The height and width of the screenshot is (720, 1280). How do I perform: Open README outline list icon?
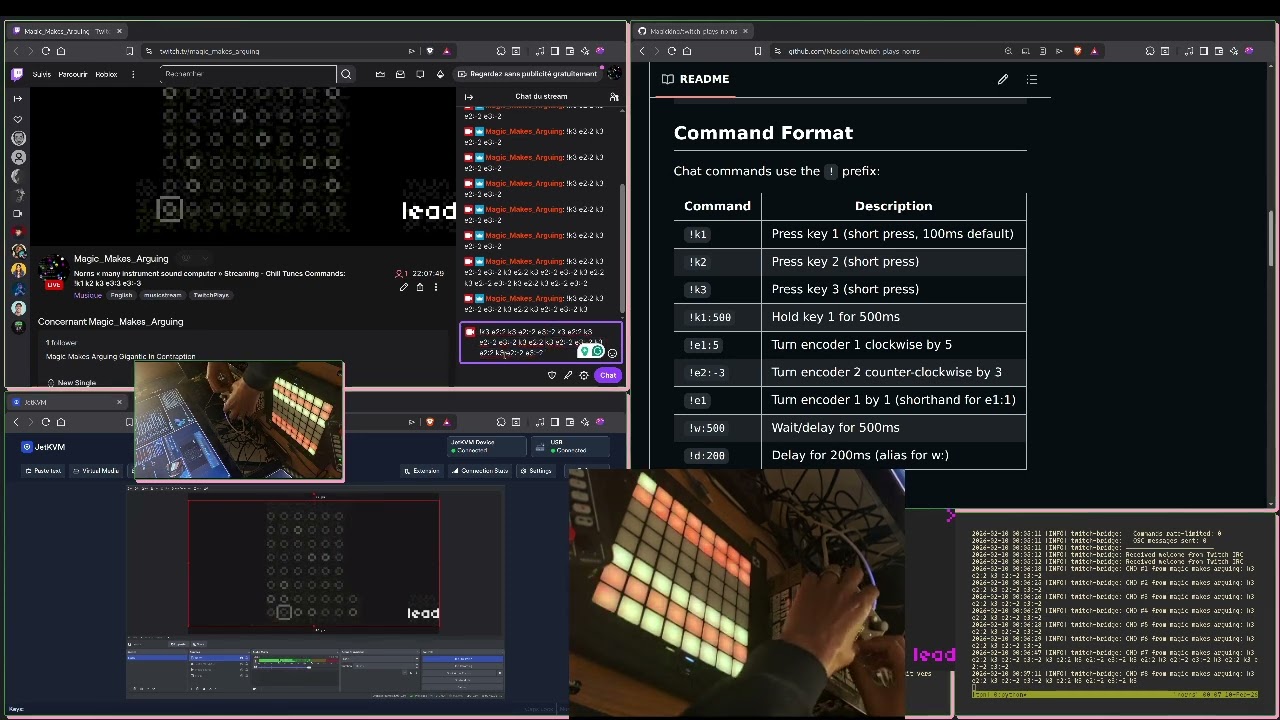pyautogui.click(x=1032, y=79)
